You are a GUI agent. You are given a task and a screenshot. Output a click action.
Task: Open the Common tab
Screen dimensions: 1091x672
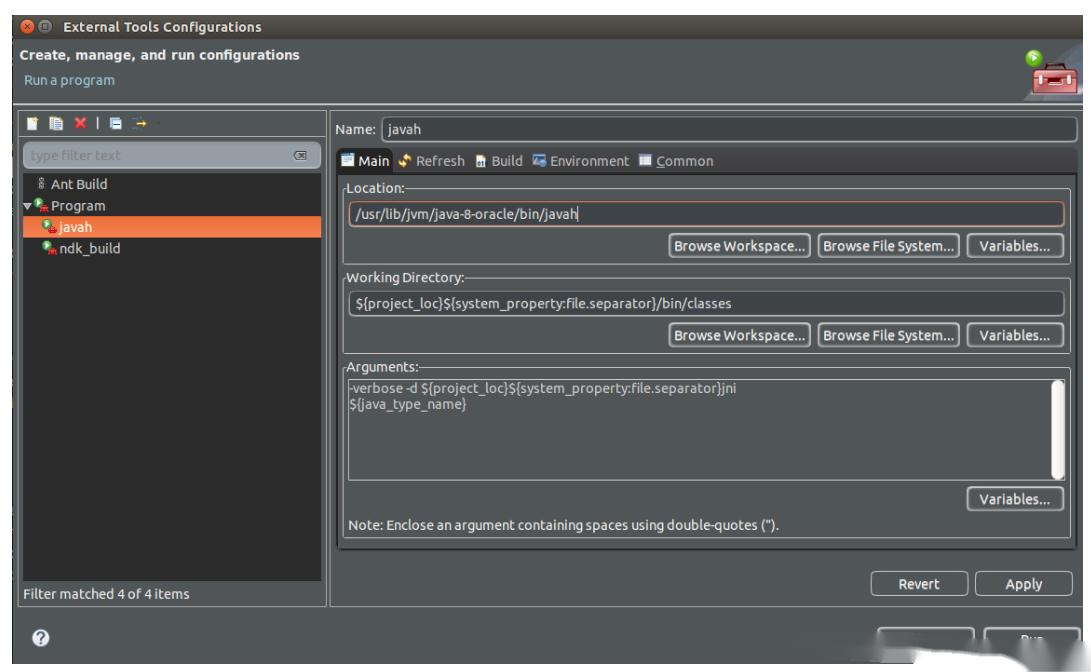click(x=676, y=161)
